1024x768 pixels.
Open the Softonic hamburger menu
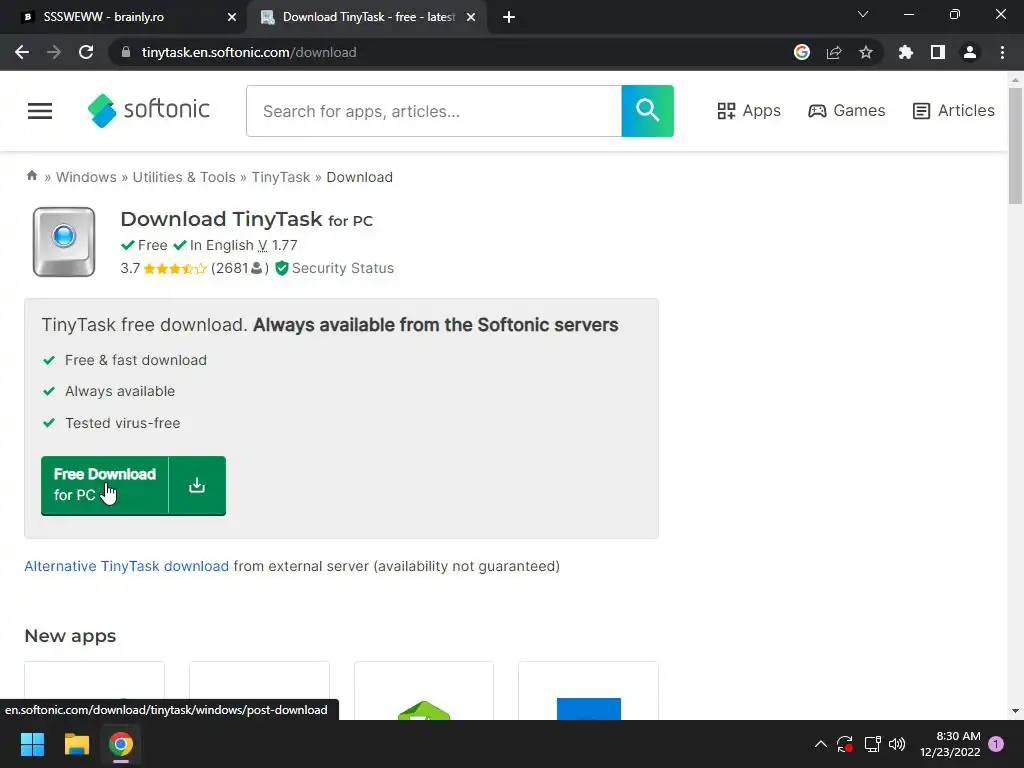[x=40, y=111]
